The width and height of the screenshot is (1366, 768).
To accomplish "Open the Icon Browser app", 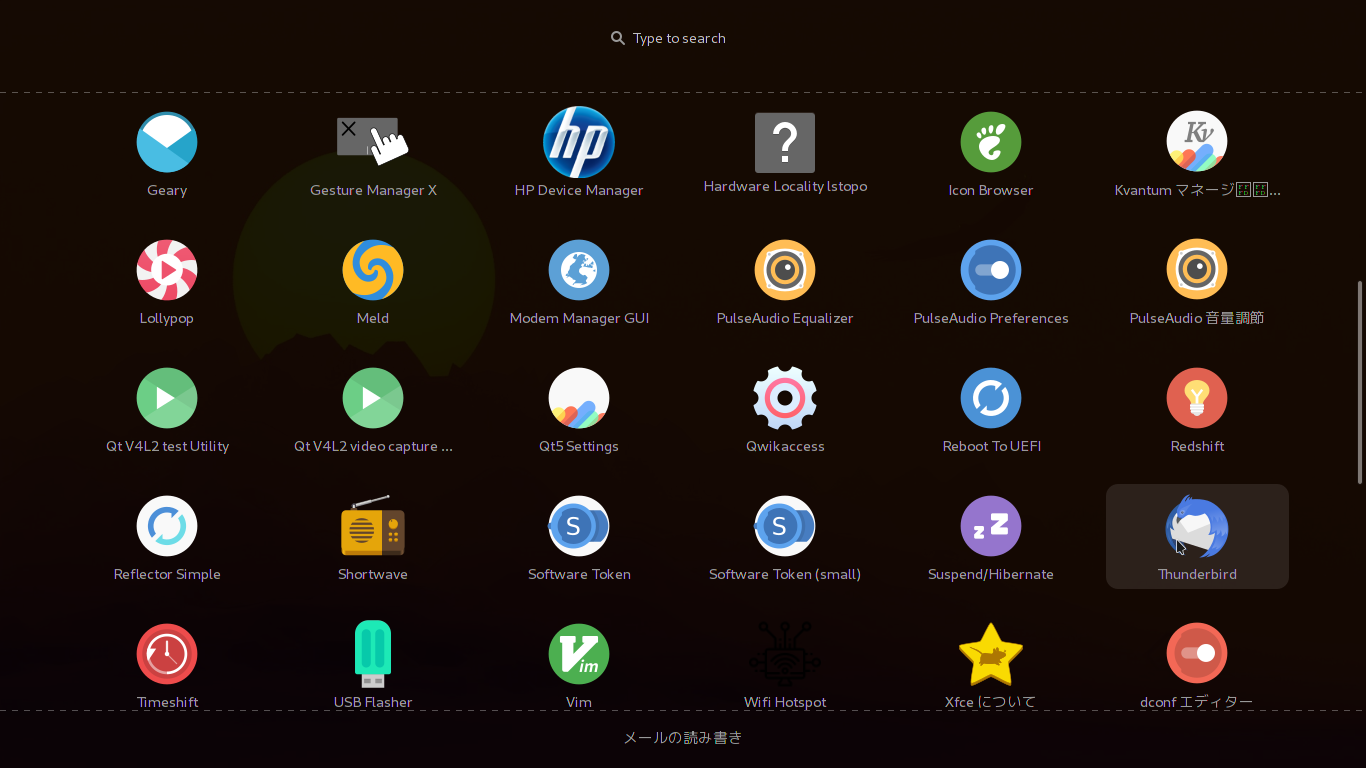I will pos(991,142).
